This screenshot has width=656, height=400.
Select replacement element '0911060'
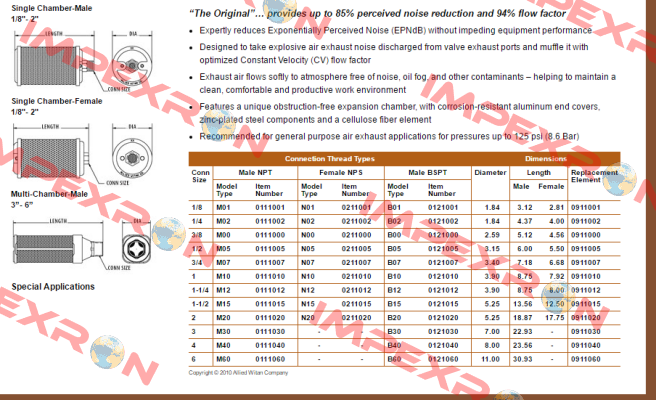(x=586, y=359)
